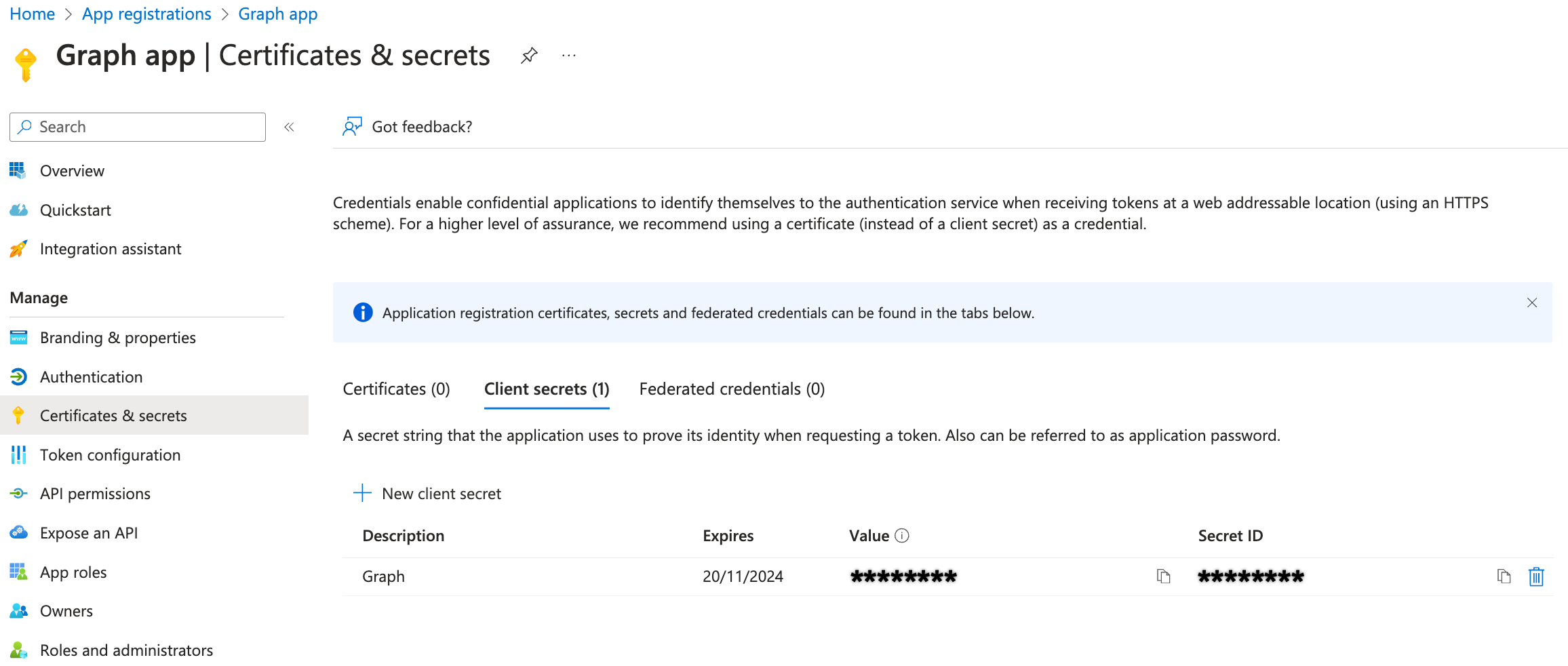Screen dimensions: 1568x666
Task: Open the ellipsis more options menu
Action: [569, 56]
